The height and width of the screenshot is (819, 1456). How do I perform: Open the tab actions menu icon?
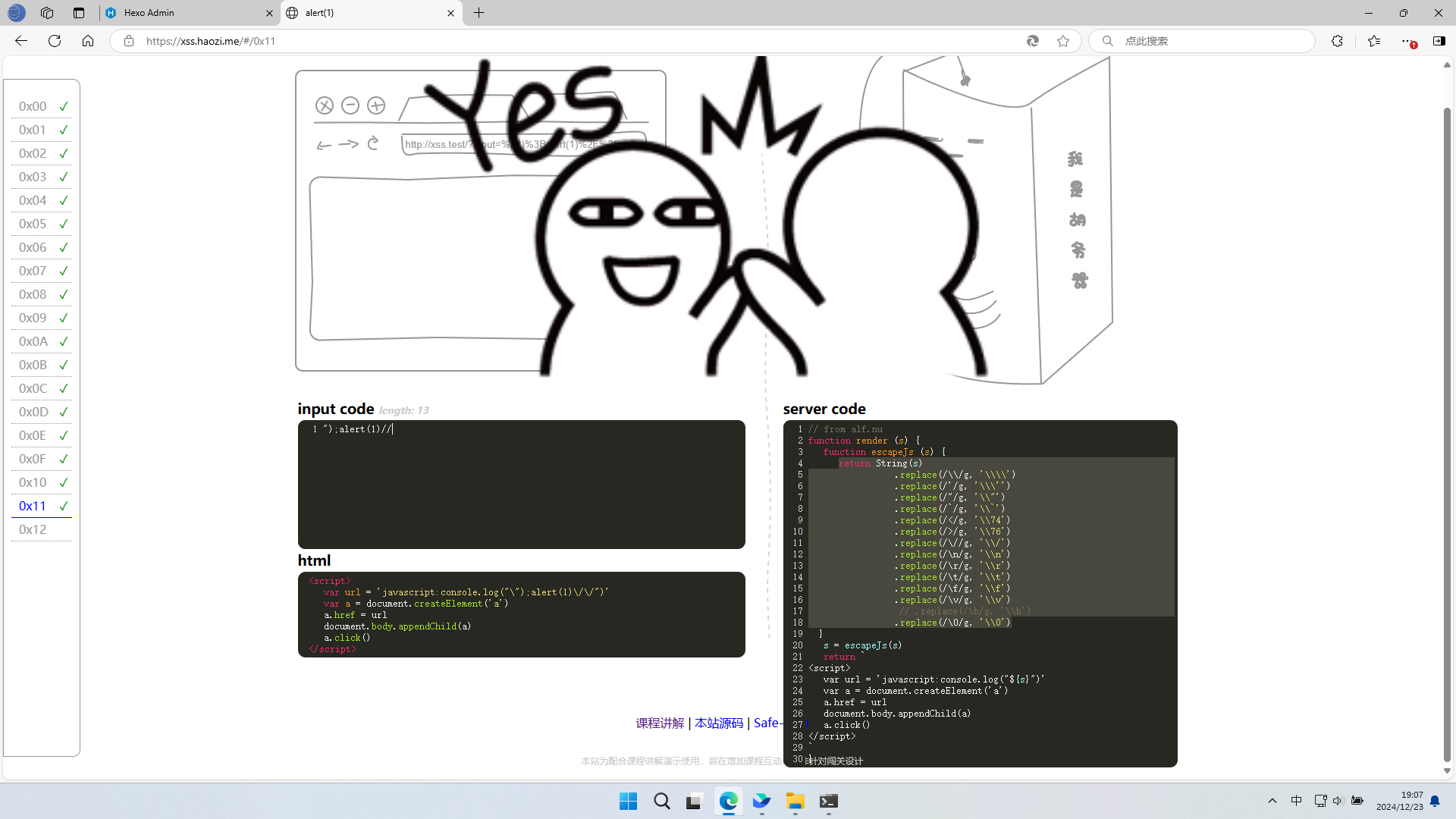pyautogui.click(x=79, y=13)
